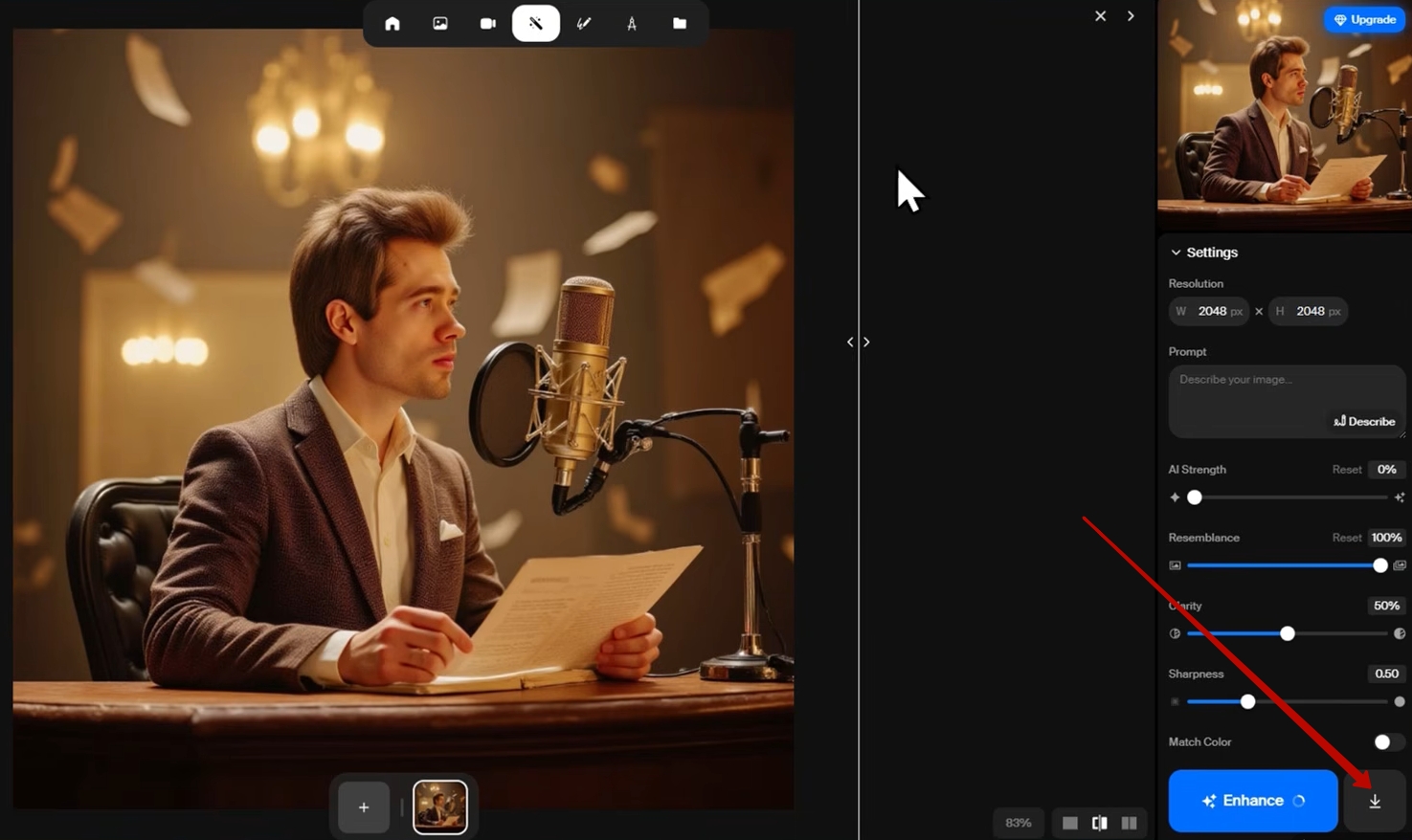This screenshot has height=840, width=1412.
Task: Open the pen drawing Edit tool
Action: point(584,24)
